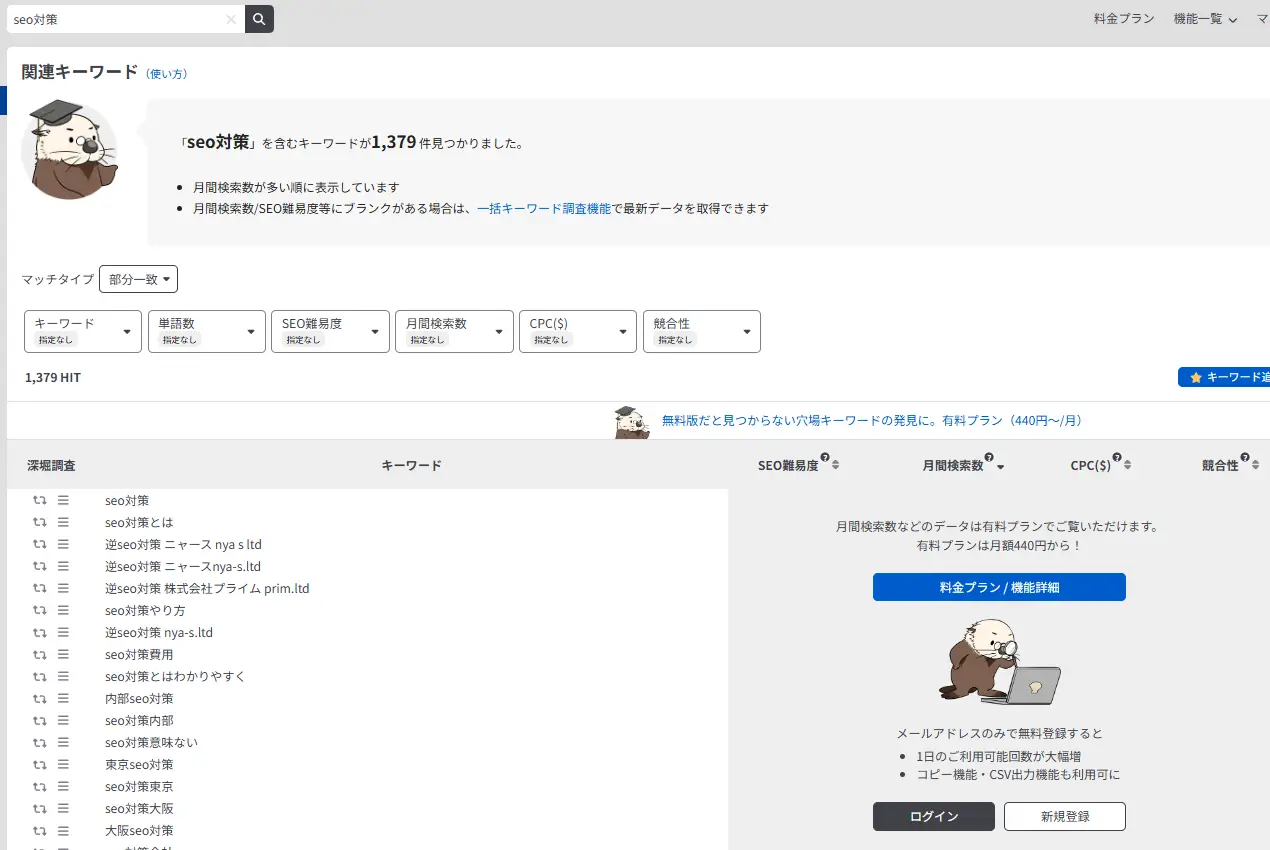Toggle sorting arrows on 競合性 column
The height and width of the screenshot is (850, 1270).
[1257, 465]
